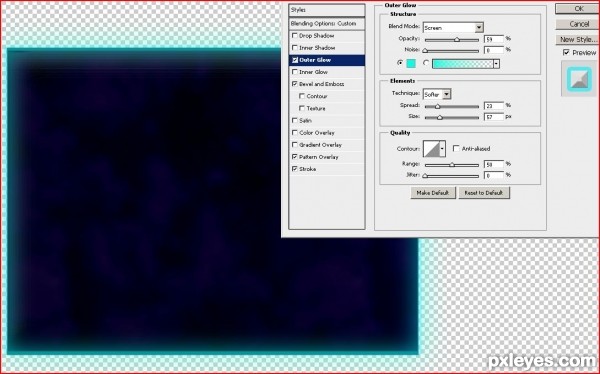Image resolution: width=600 pixels, height=374 pixels.
Task: Click the Cancel button
Action: pos(578,24)
